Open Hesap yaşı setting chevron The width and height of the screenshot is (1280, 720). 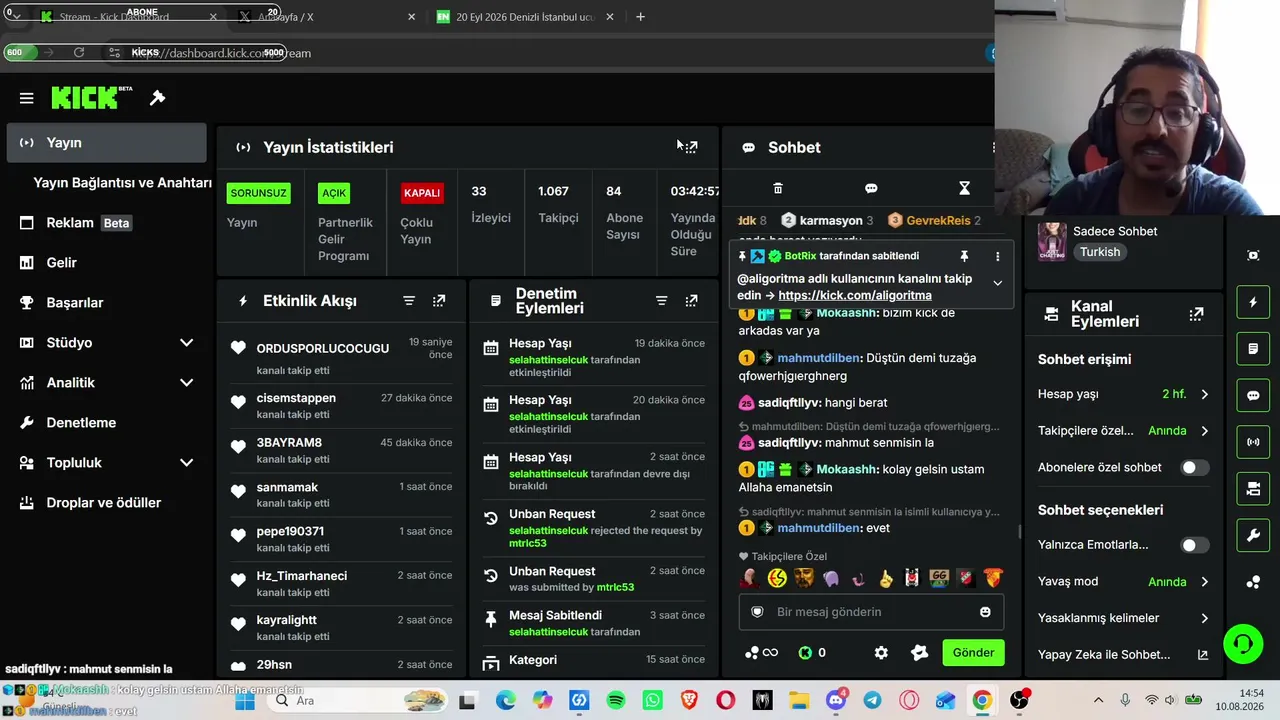(1204, 394)
